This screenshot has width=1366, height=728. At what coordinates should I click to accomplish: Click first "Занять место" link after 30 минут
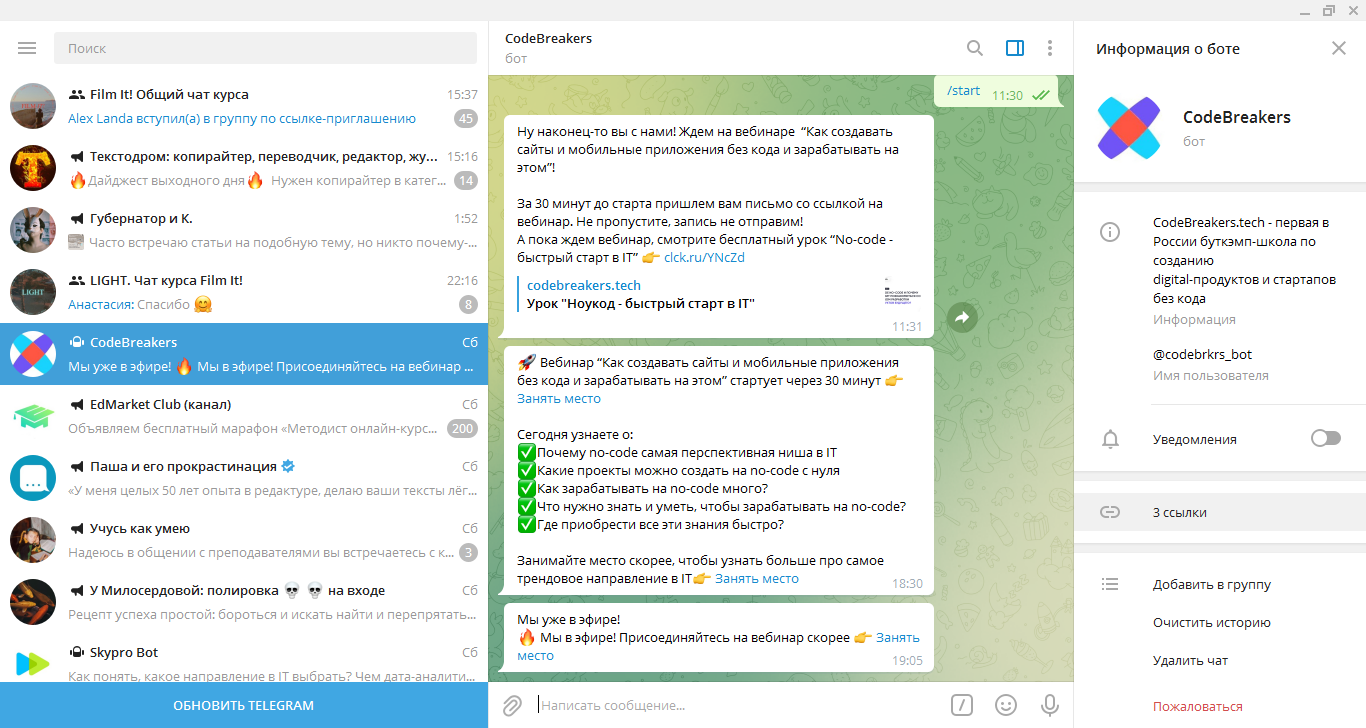click(x=559, y=398)
